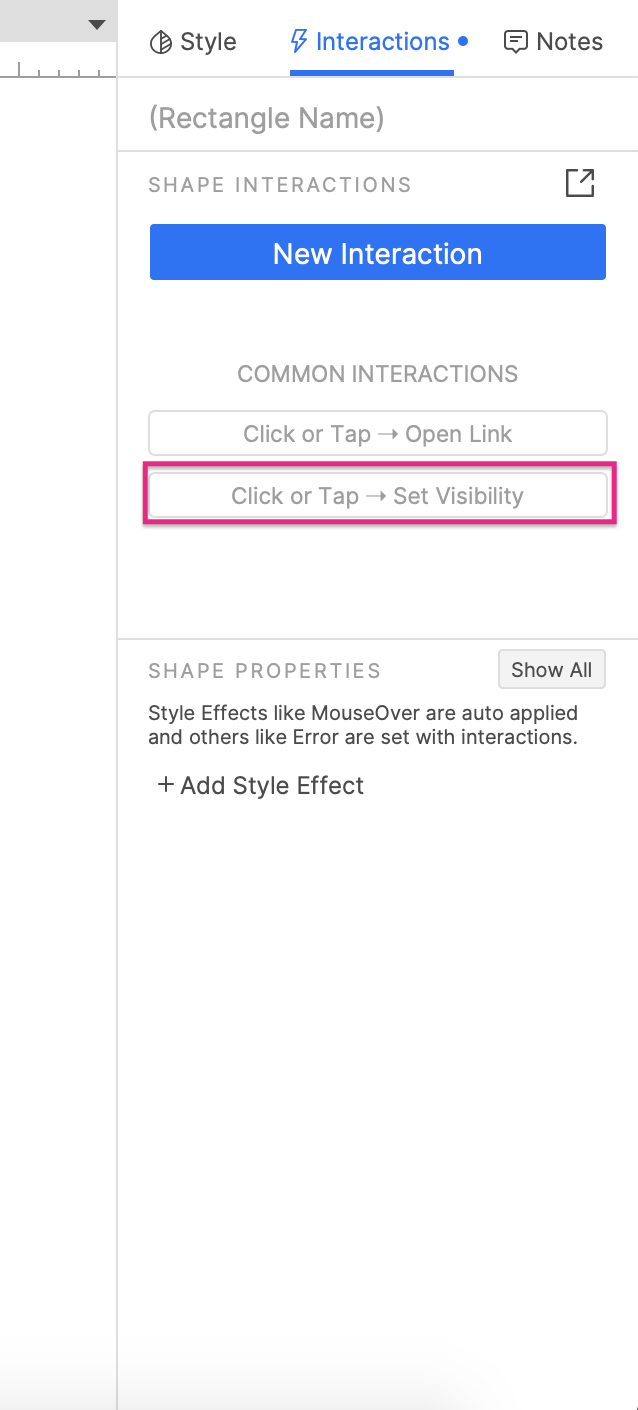Click the plus icon for Add Style Effect
The height and width of the screenshot is (1410, 638).
[x=165, y=786]
